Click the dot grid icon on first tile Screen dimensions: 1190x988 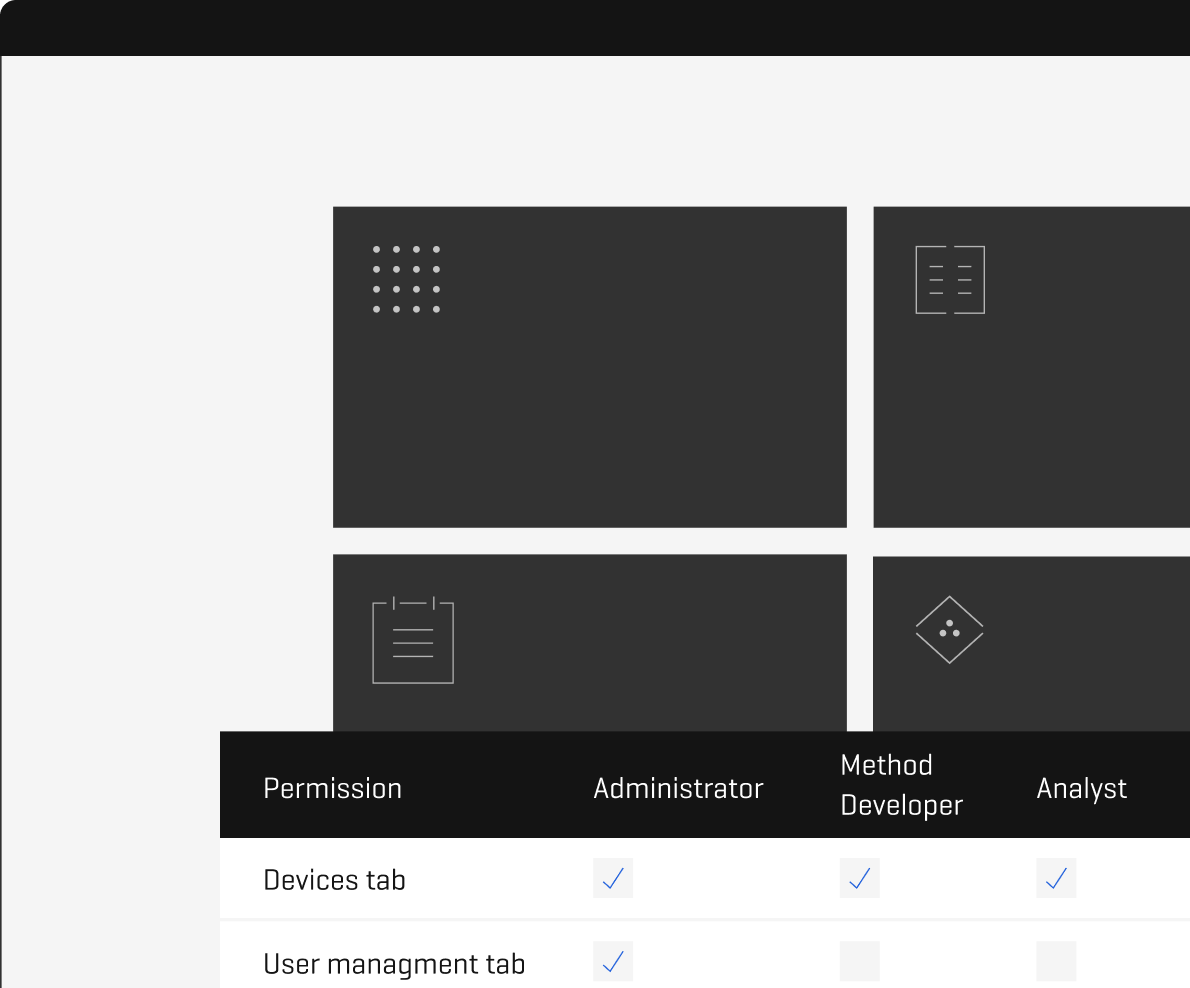pyautogui.click(x=406, y=279)
